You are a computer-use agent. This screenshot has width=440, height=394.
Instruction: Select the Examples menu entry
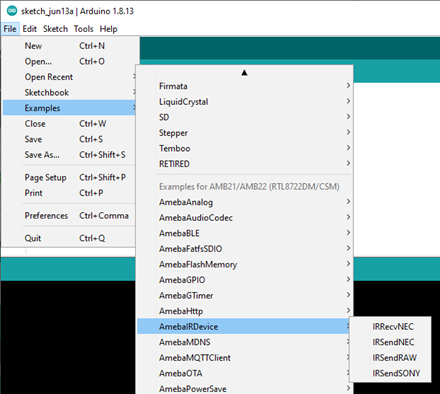point(69,108)
